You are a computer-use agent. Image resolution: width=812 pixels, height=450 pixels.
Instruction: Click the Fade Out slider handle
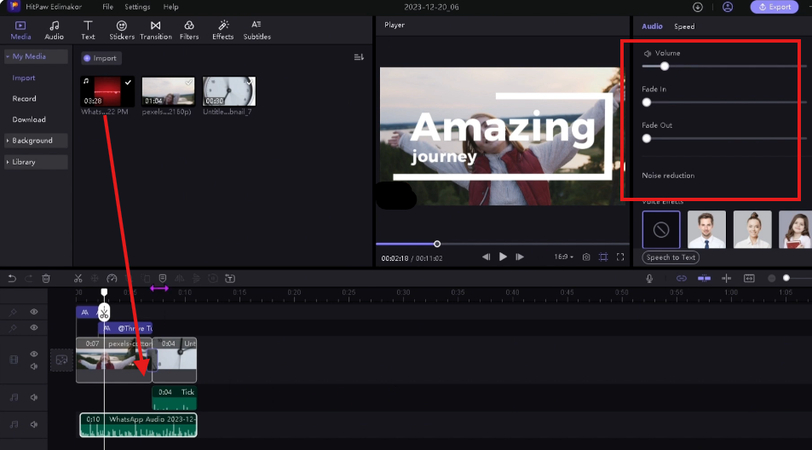[x=646, y=138]
